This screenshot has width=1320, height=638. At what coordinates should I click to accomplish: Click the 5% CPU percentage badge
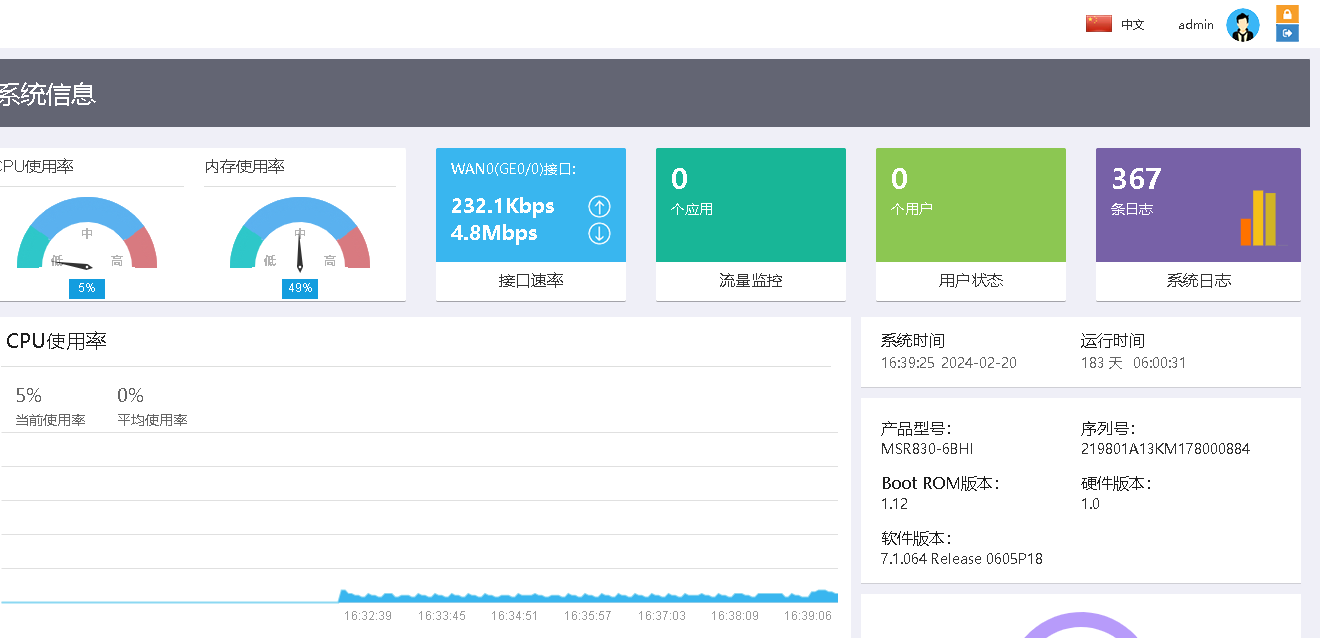(x=87, y=288)
